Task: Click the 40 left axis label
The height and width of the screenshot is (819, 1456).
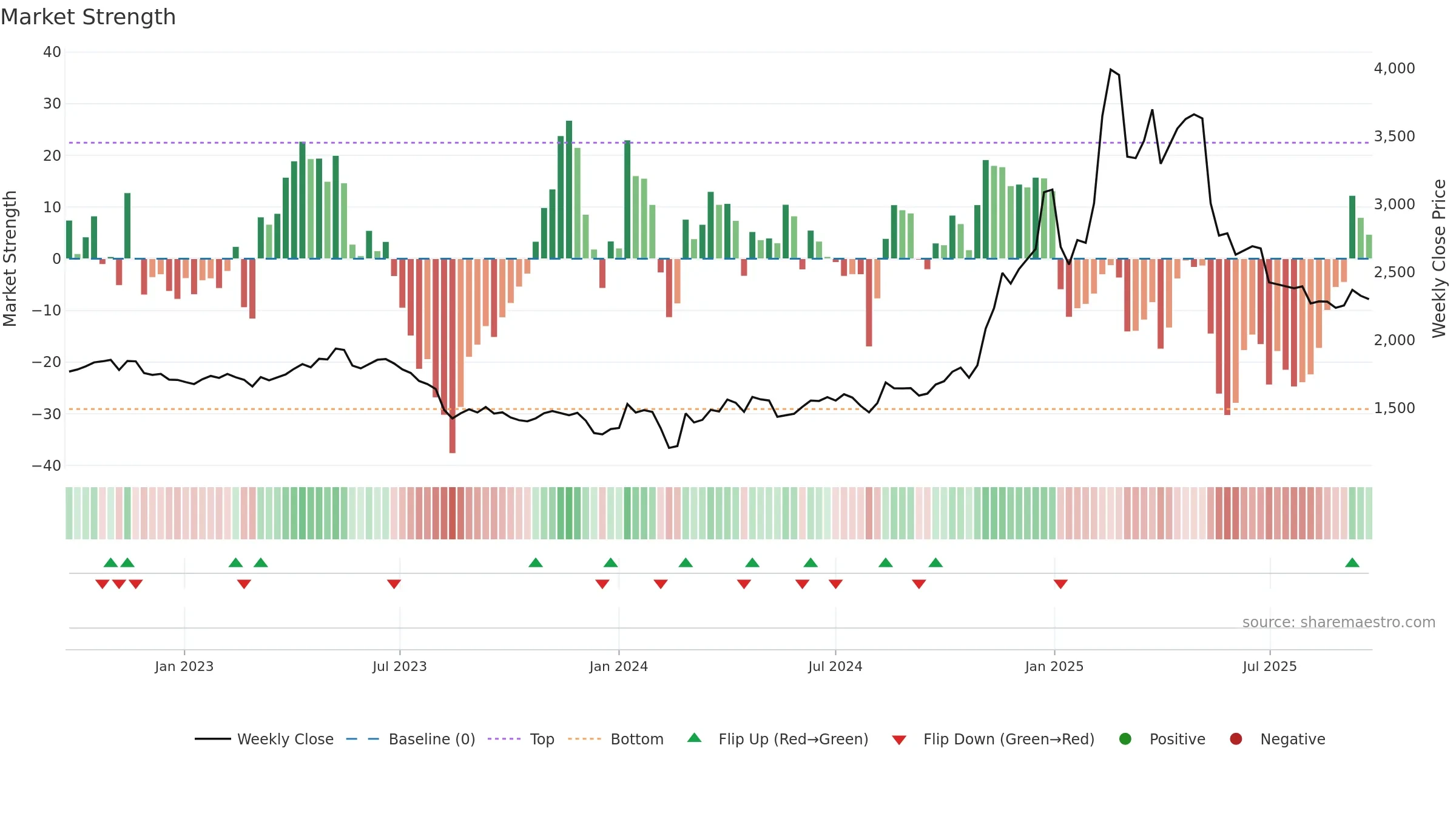Action: click(52, 52)
